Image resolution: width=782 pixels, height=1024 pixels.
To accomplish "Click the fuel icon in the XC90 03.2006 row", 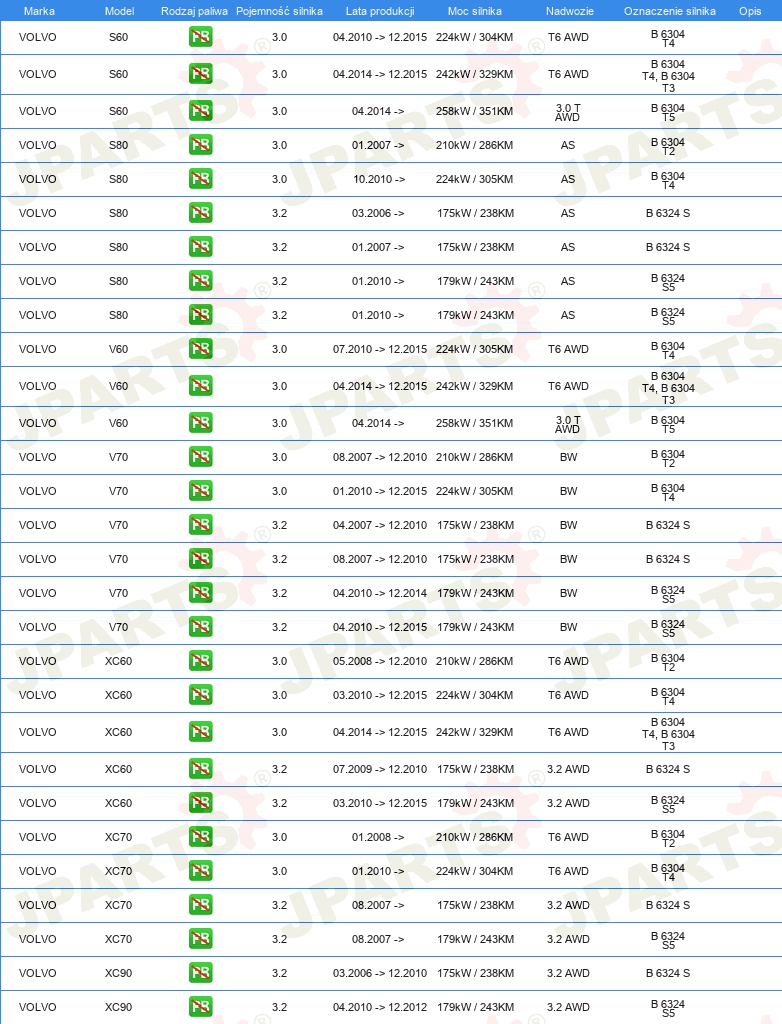I will click(201, 973).
